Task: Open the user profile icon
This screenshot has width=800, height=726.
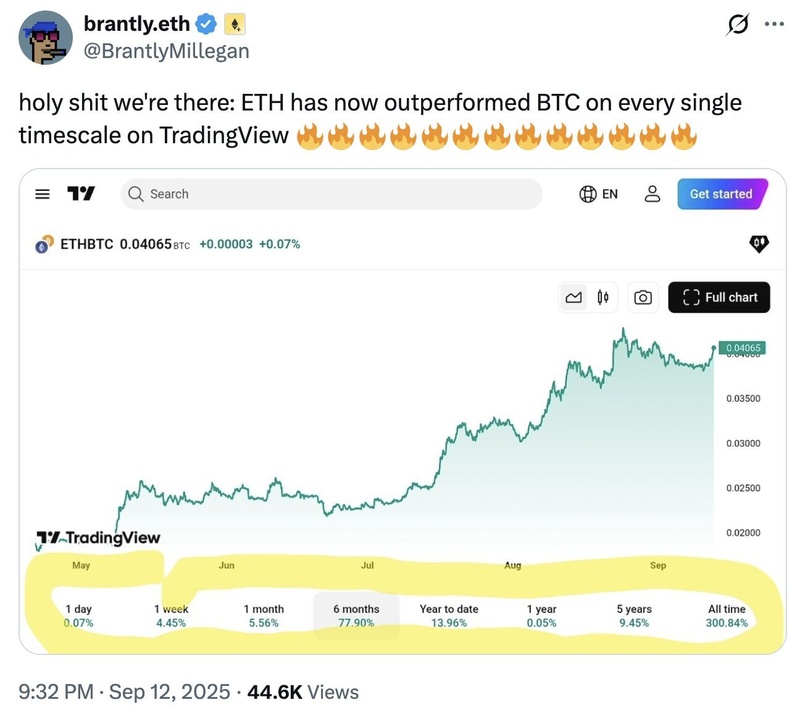Action: click(652, 194)
